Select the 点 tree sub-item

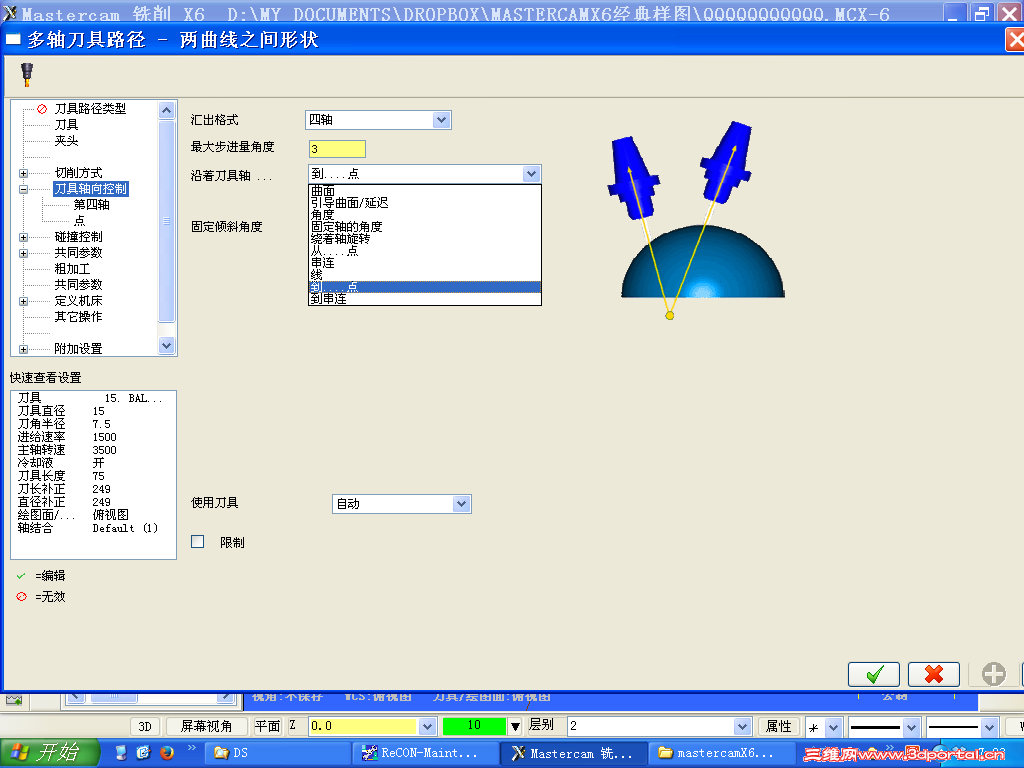pyautogui.click(x=79, y=221)
